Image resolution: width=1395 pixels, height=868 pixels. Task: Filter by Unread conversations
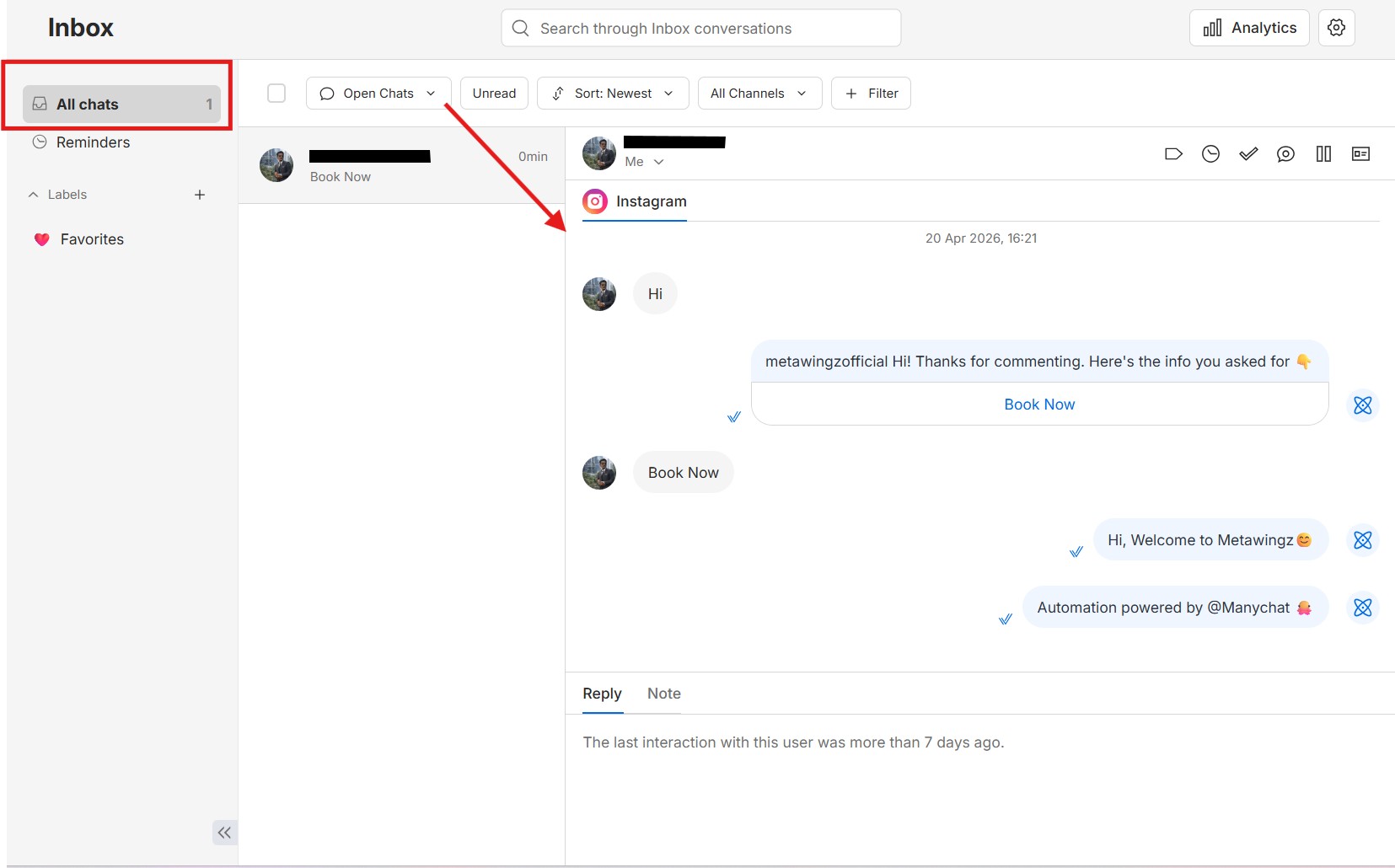tap(494, 93)
